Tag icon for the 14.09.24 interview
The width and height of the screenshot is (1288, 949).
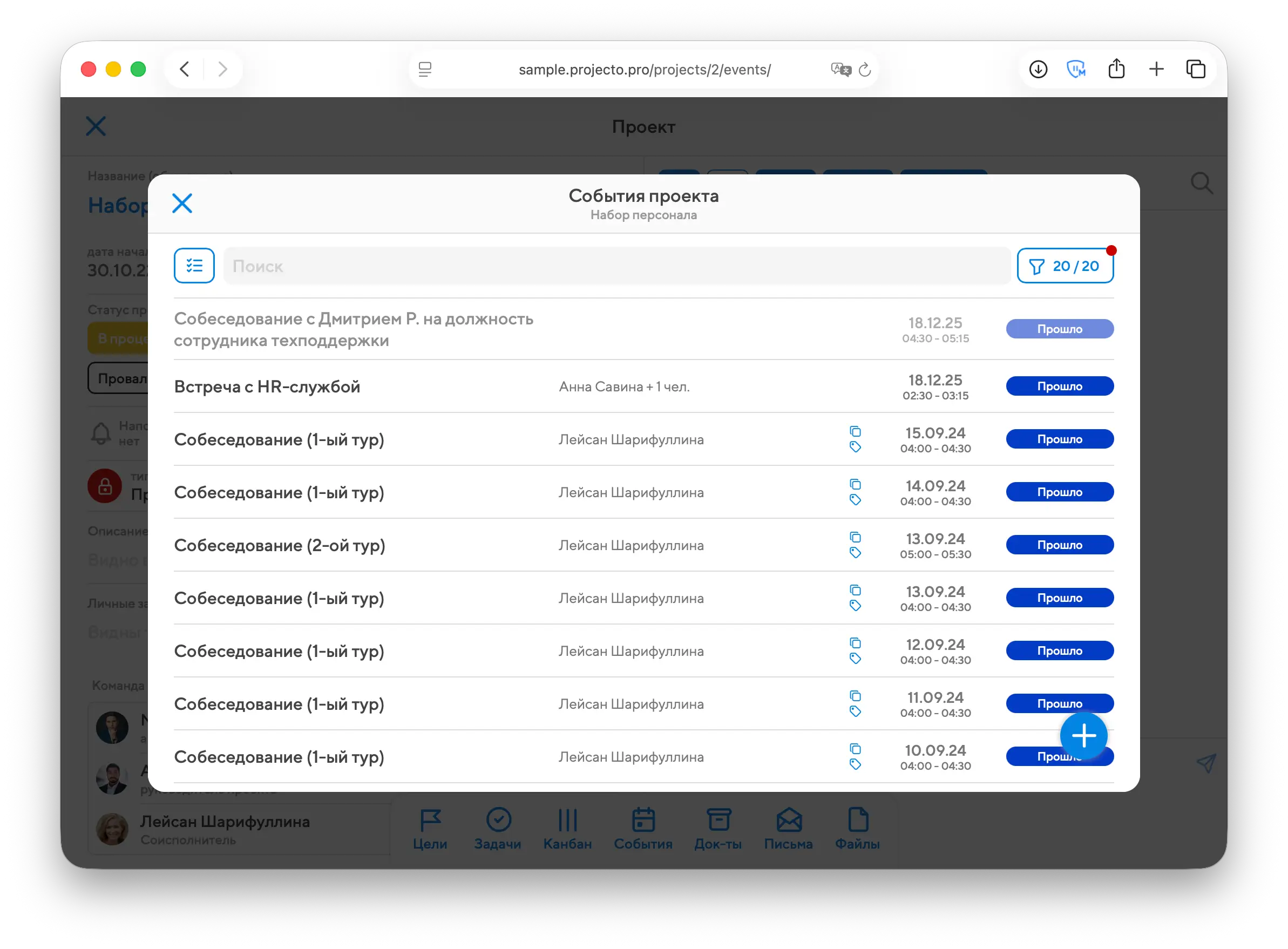tap(855, 500)
